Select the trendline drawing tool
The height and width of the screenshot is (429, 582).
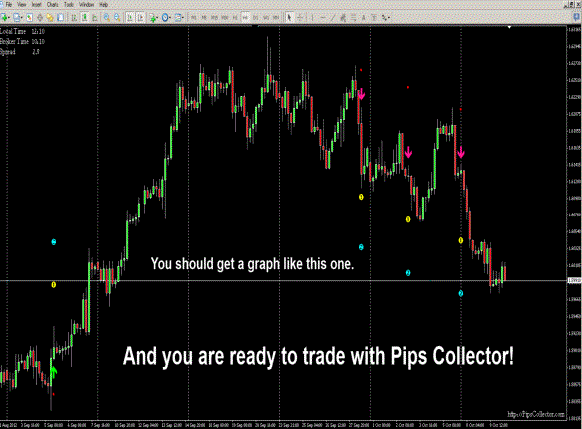coord(333,17)
